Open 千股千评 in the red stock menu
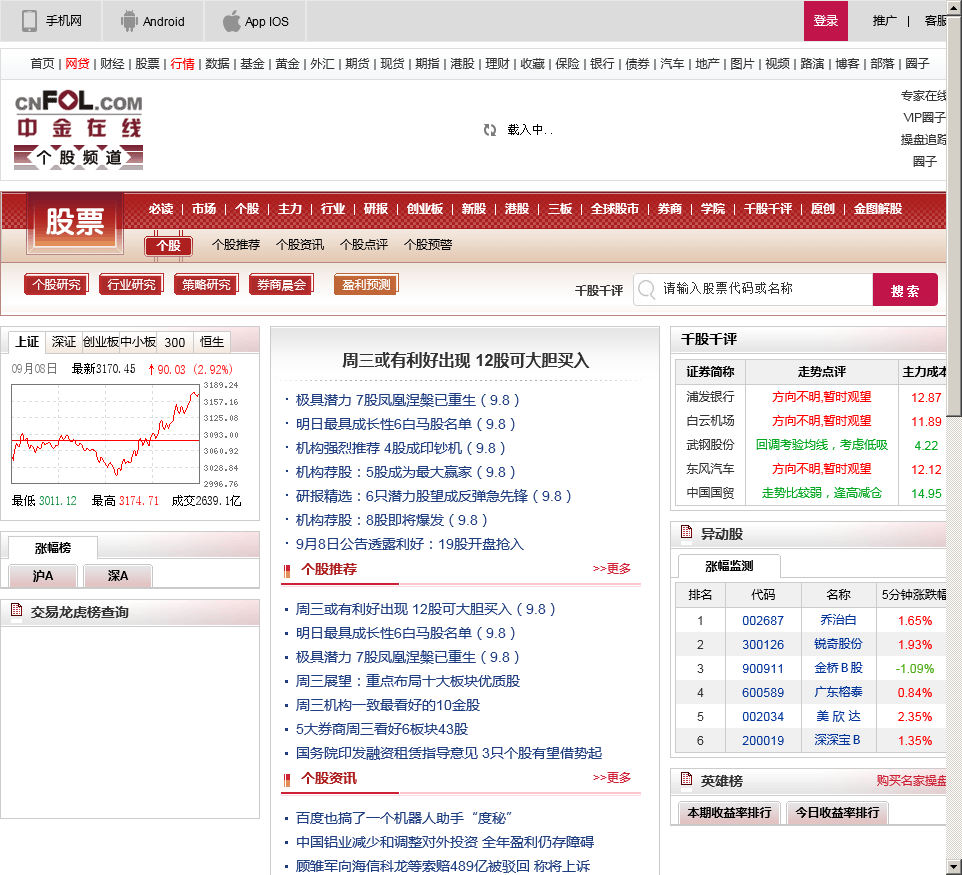Screen dimensions: 962x875 768,209
